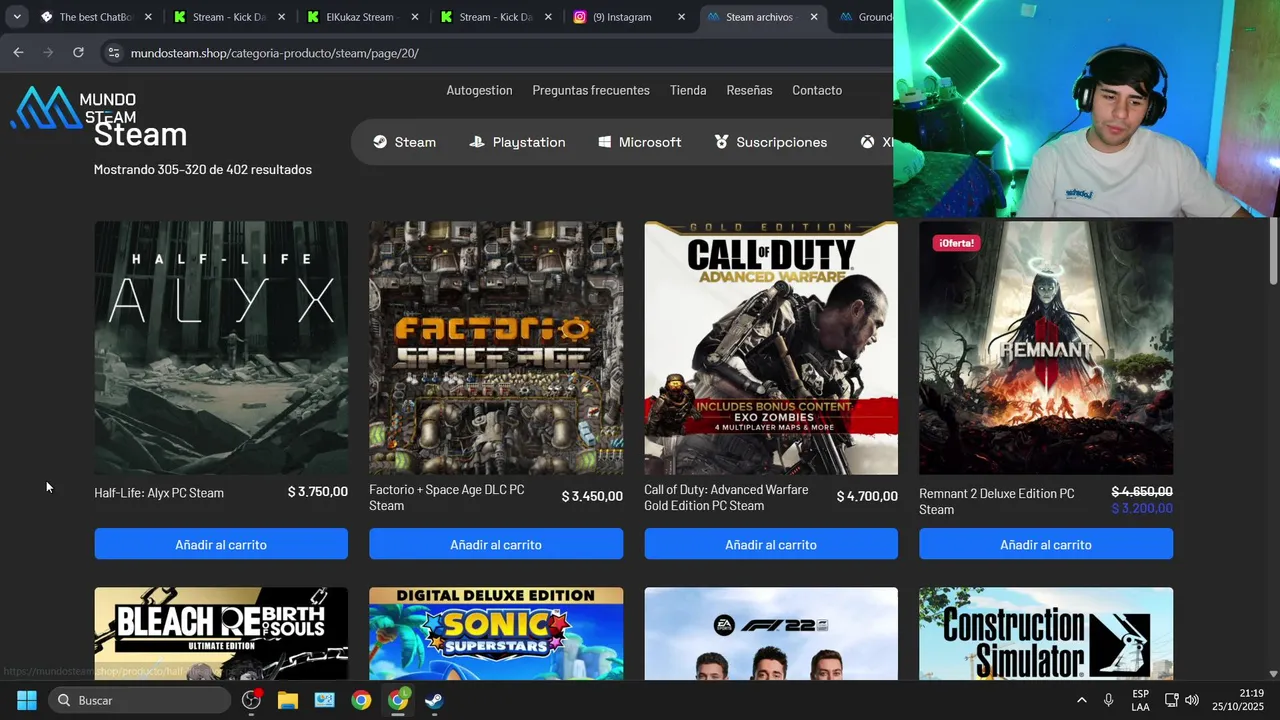This screenshot has width=1280, height=720.
Task: Open the Steam app from the taskbar
Action: pos(434,700)
